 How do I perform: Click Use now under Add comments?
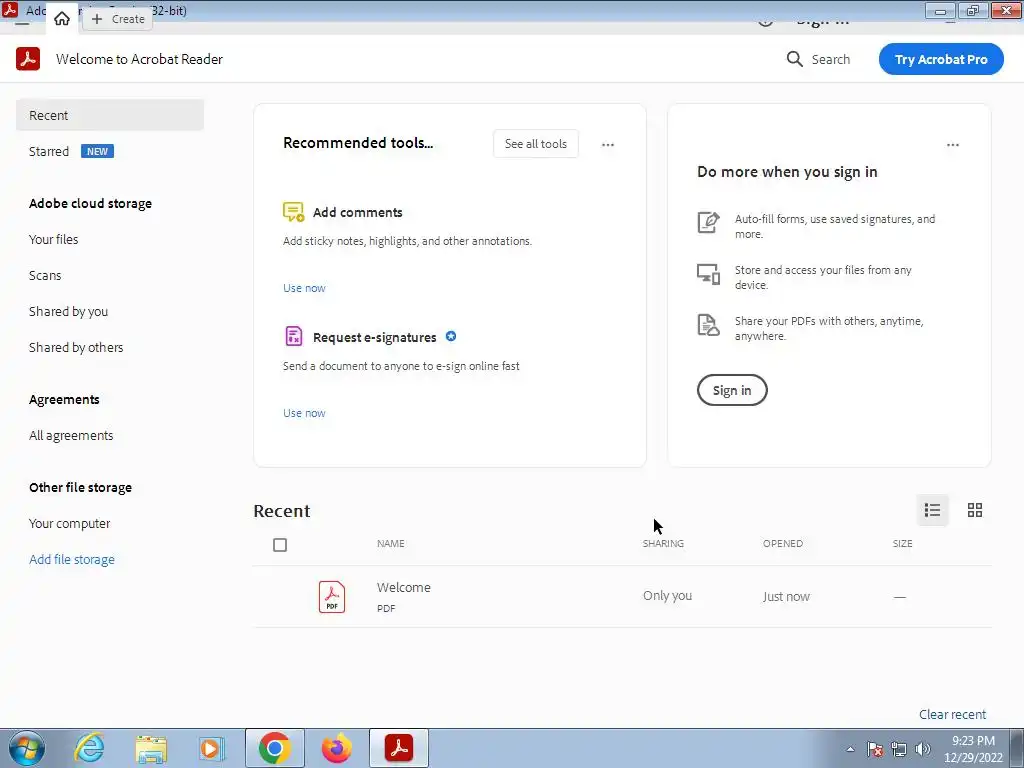click(x=304, y=288)
